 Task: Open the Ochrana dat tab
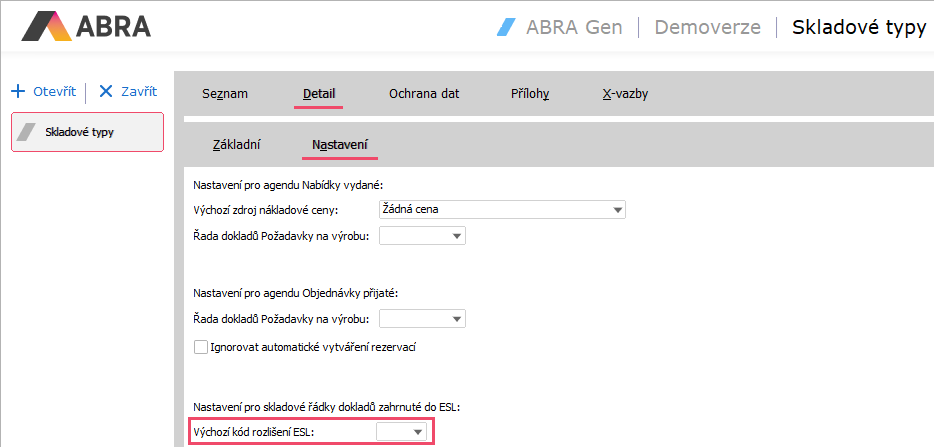[x=424, y=94]
